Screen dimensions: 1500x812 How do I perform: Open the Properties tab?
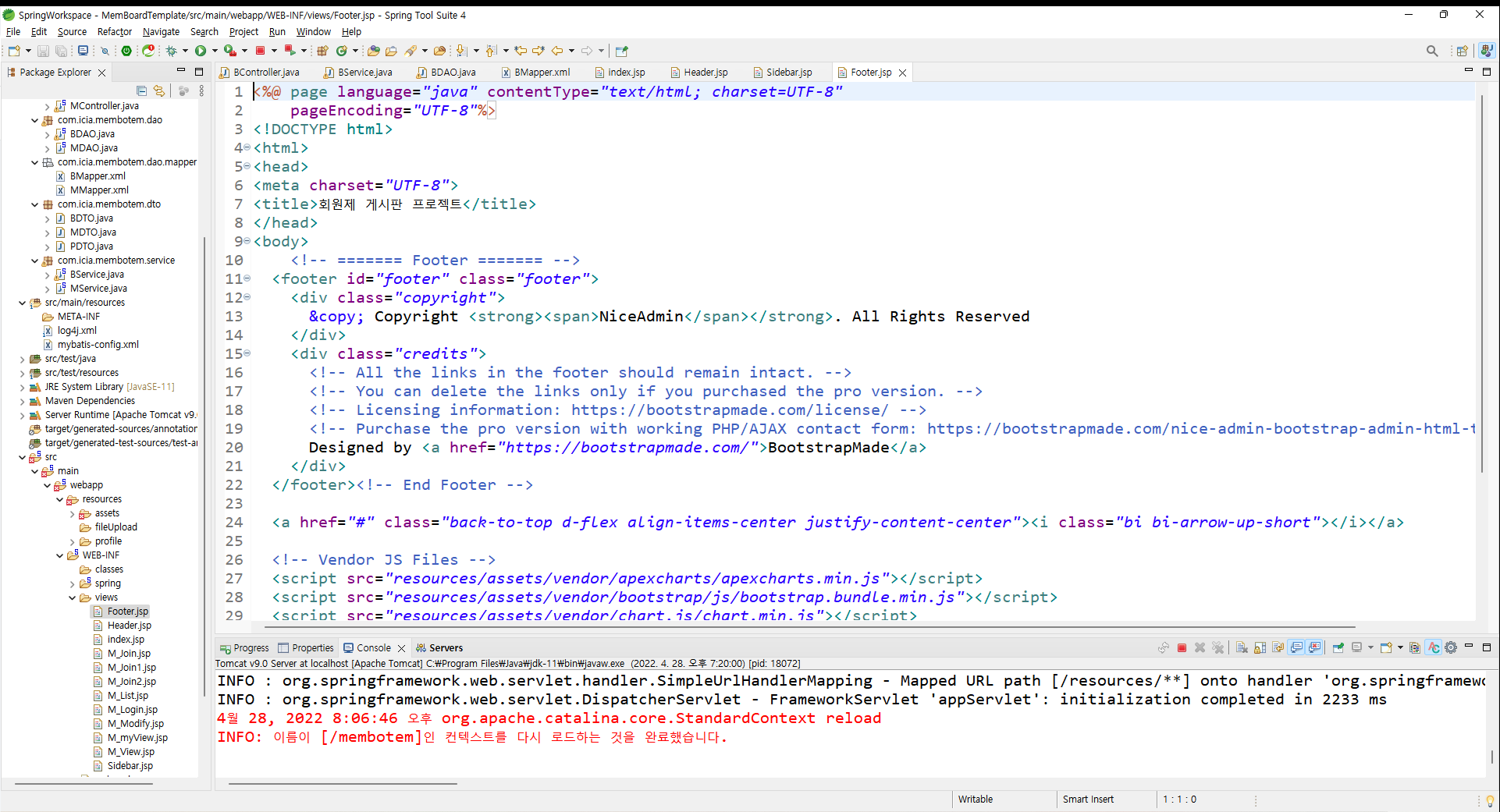point(306,648)
